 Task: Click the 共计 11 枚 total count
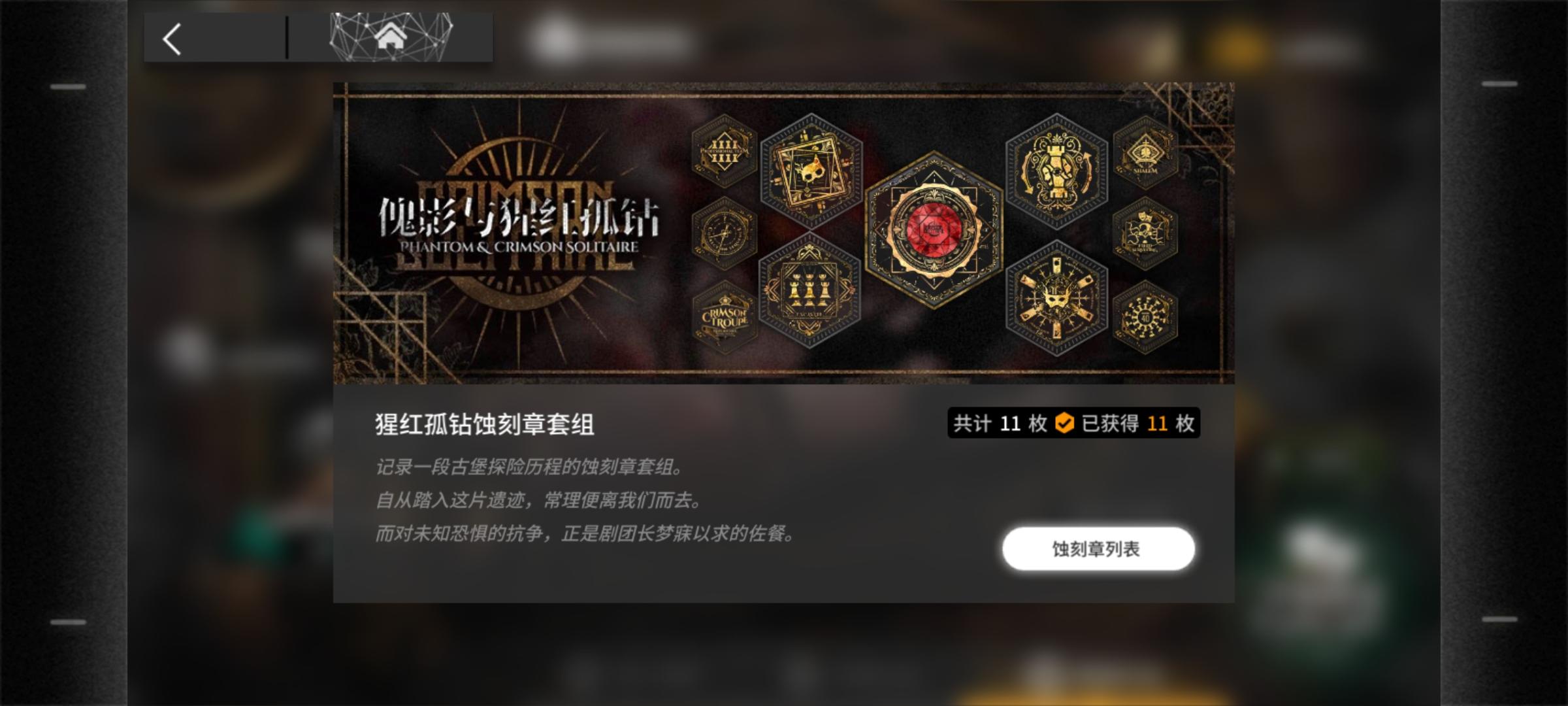tap(1000, 424)
